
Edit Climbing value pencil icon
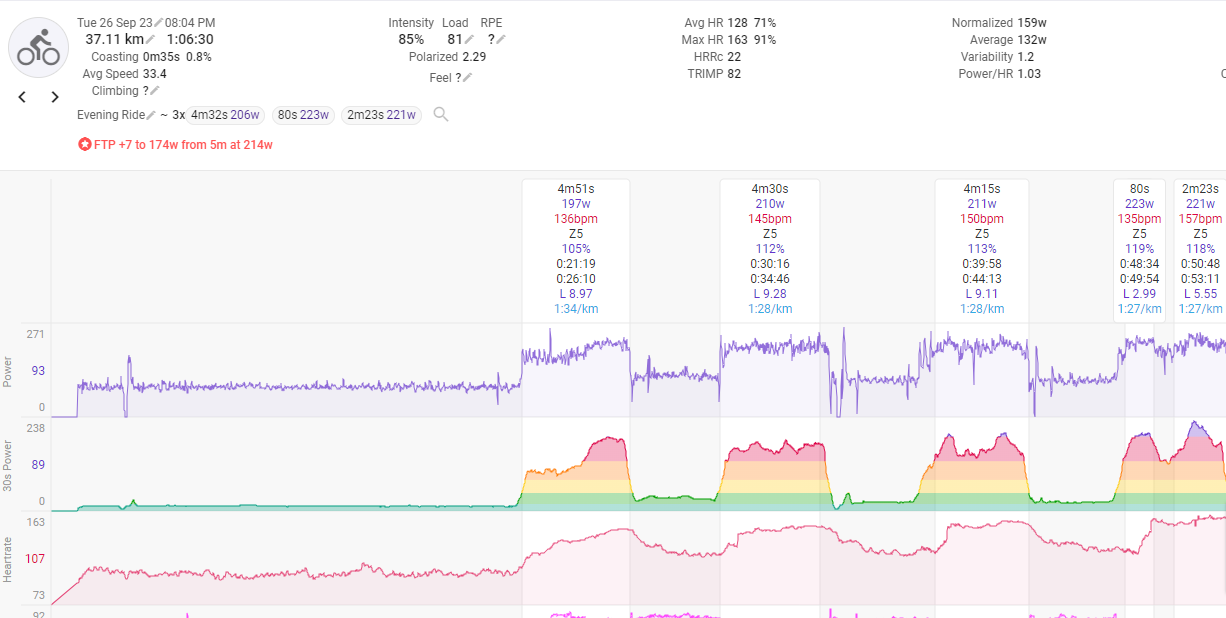coord(154,91)
